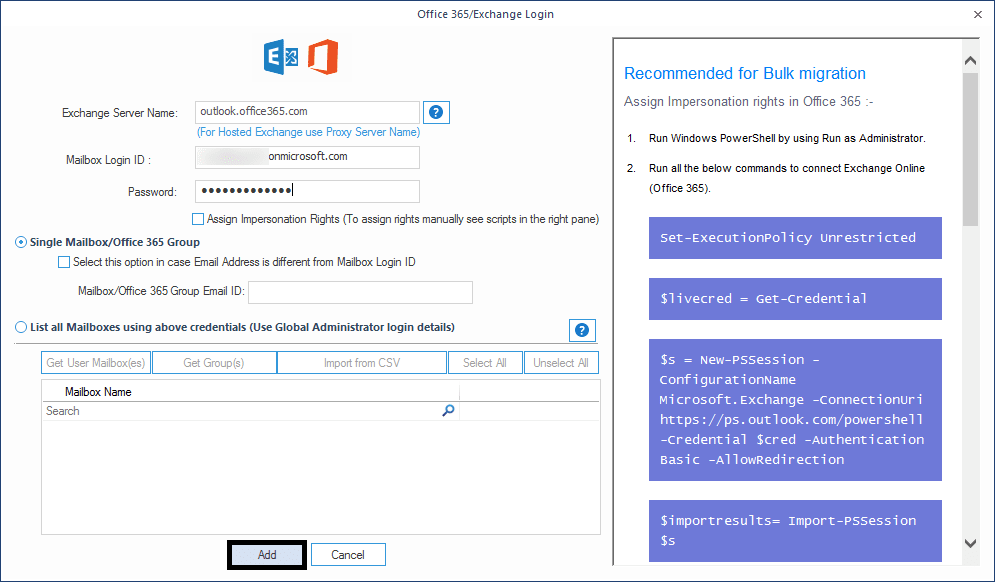Click the Mailbox Login ID field
Image resolution: width=995 pixels, height=582 pixels.
point(307,157)
